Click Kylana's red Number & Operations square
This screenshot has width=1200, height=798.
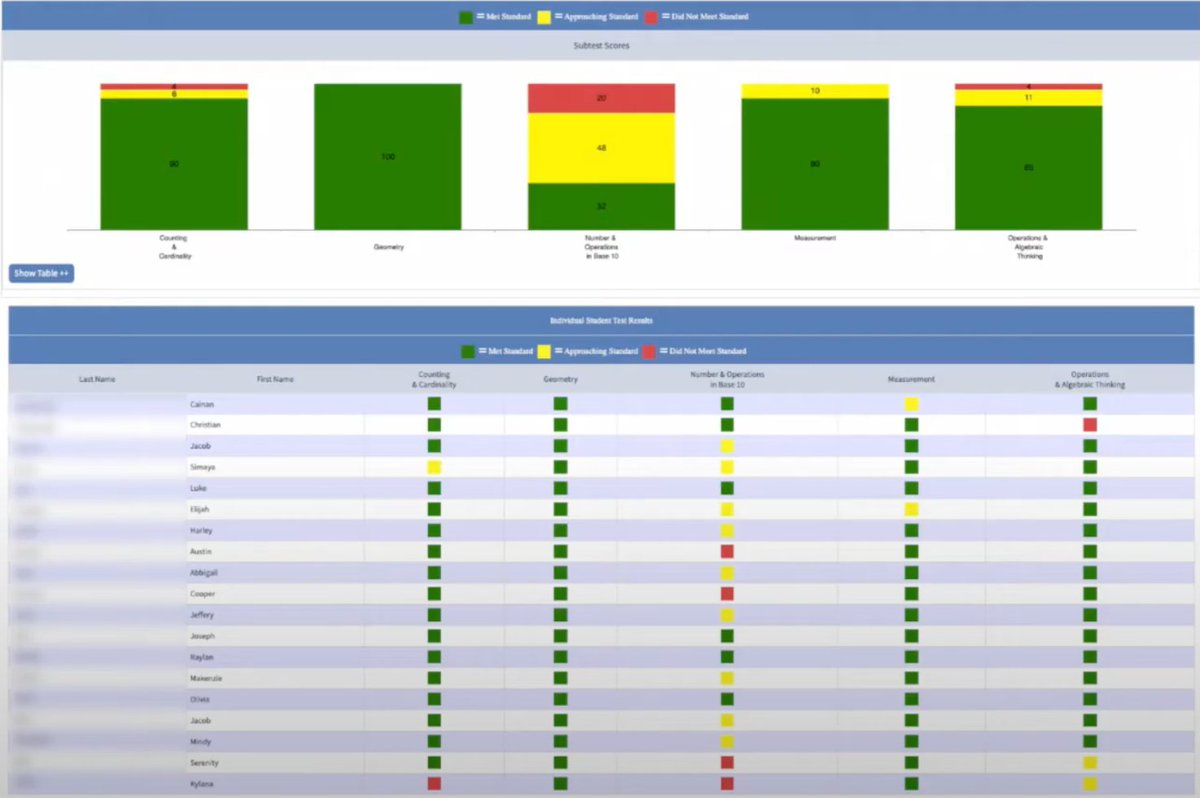coord(727,784)
